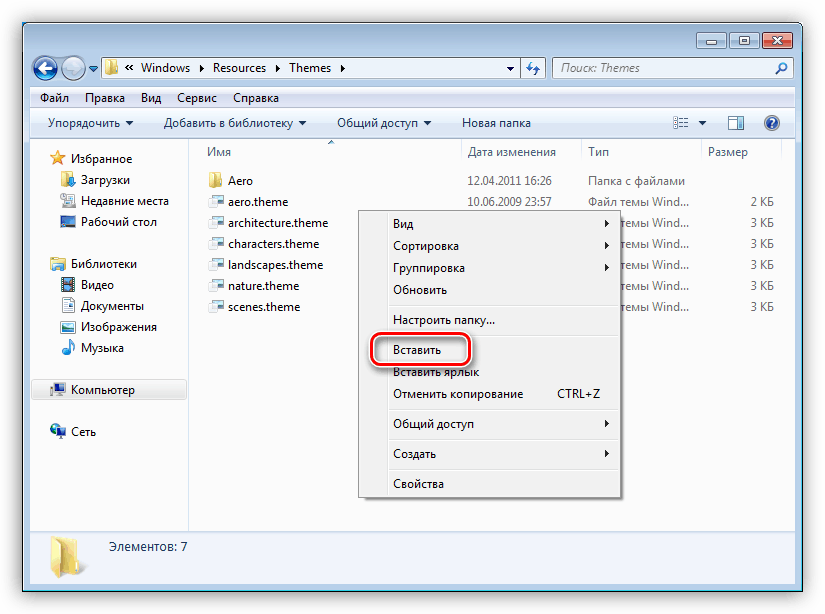
Task: Sort by Дата изменения column header
Action: click(511, 152)
